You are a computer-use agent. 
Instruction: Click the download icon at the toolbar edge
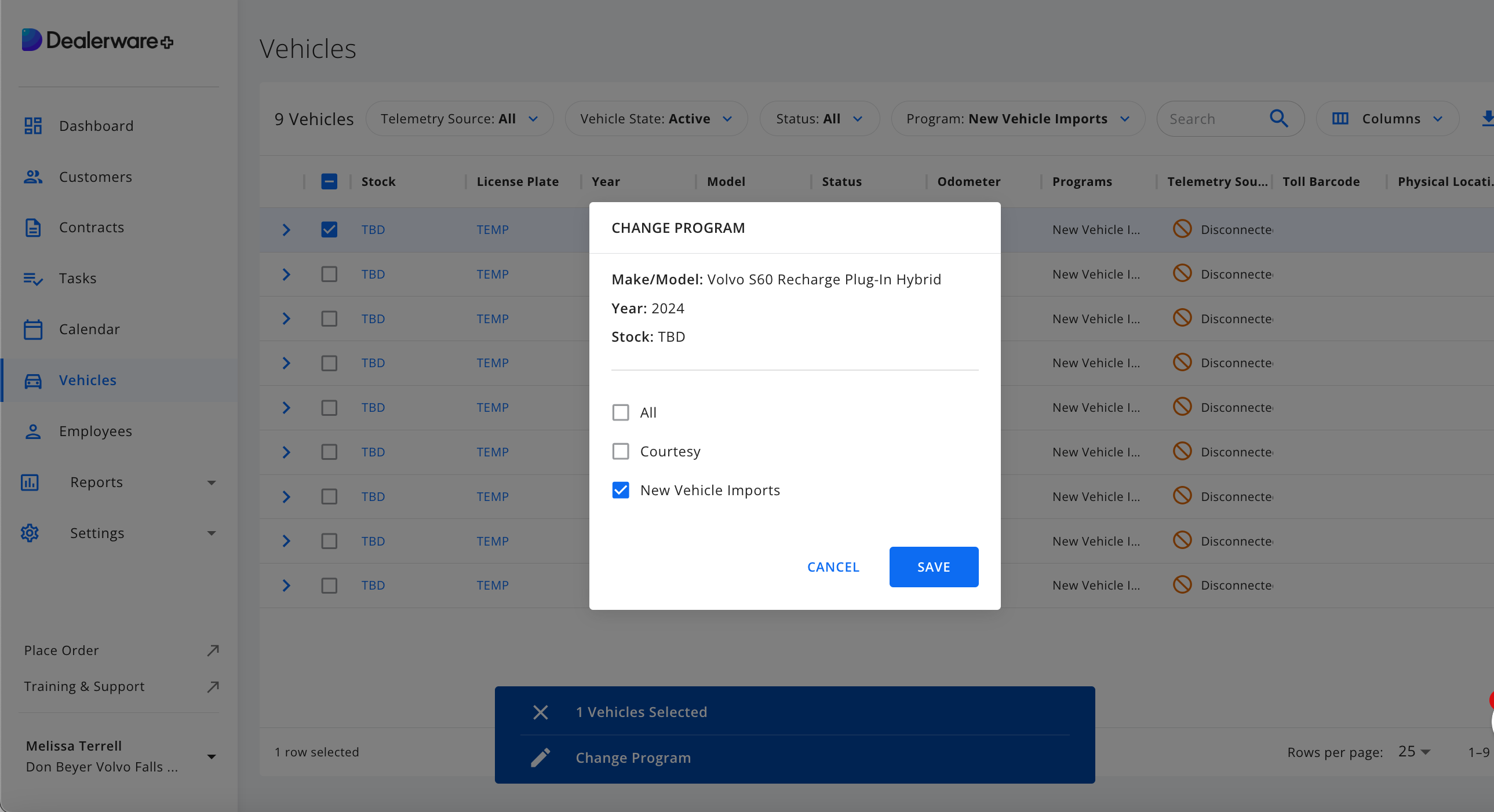(x=1488, y=119)
